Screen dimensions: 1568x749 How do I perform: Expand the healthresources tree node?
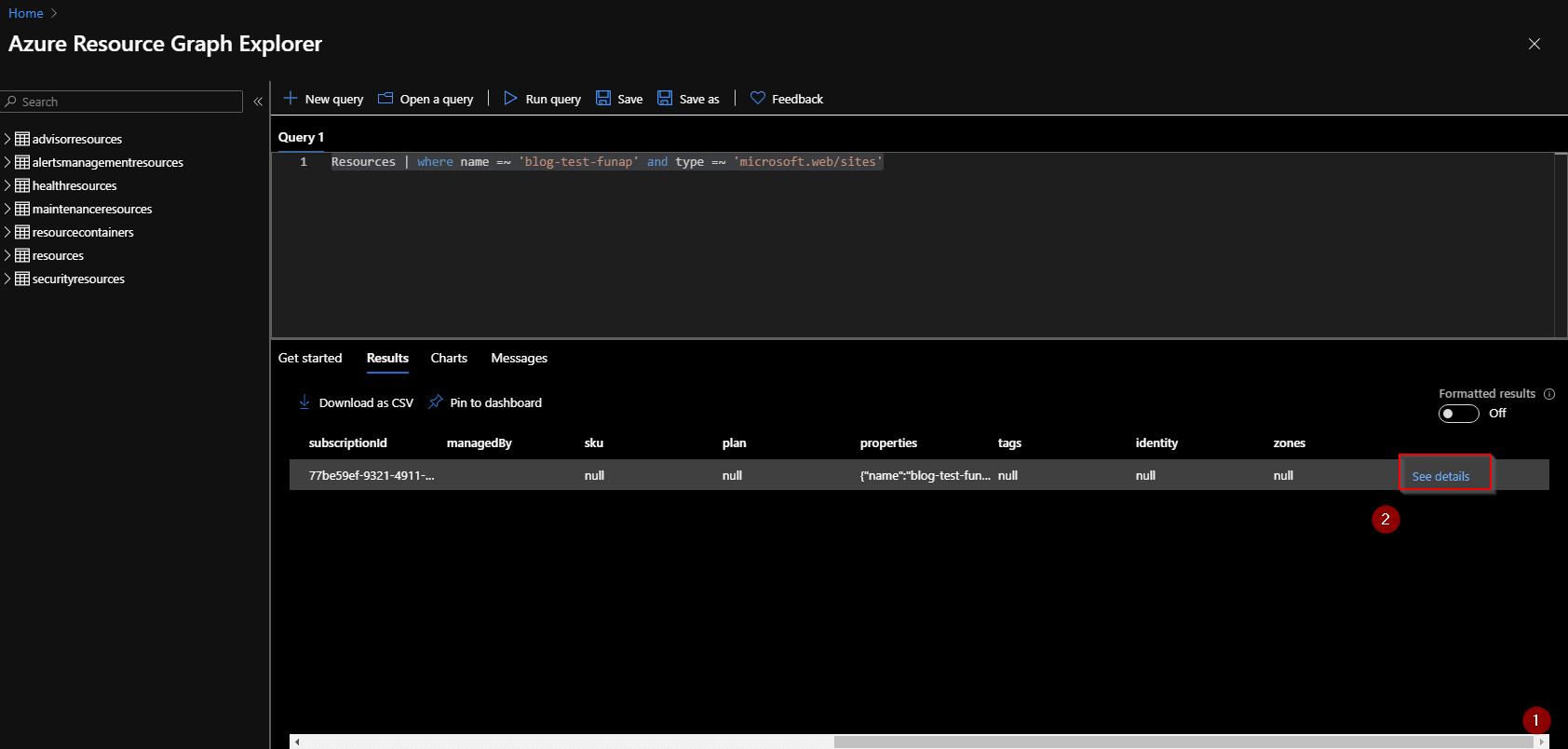tap(7, 185)
